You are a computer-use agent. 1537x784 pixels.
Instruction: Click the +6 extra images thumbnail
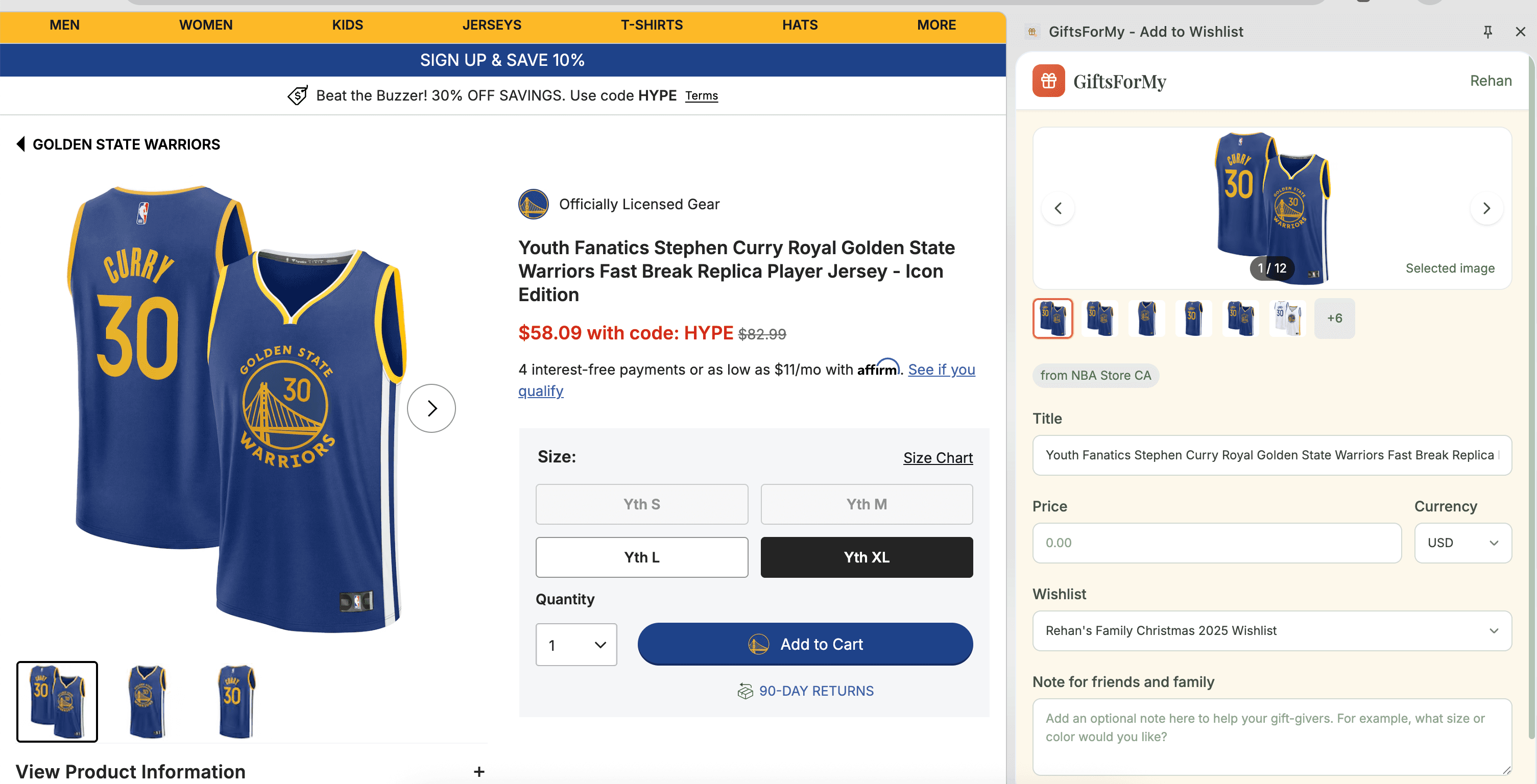click(x=1335, y=318)
